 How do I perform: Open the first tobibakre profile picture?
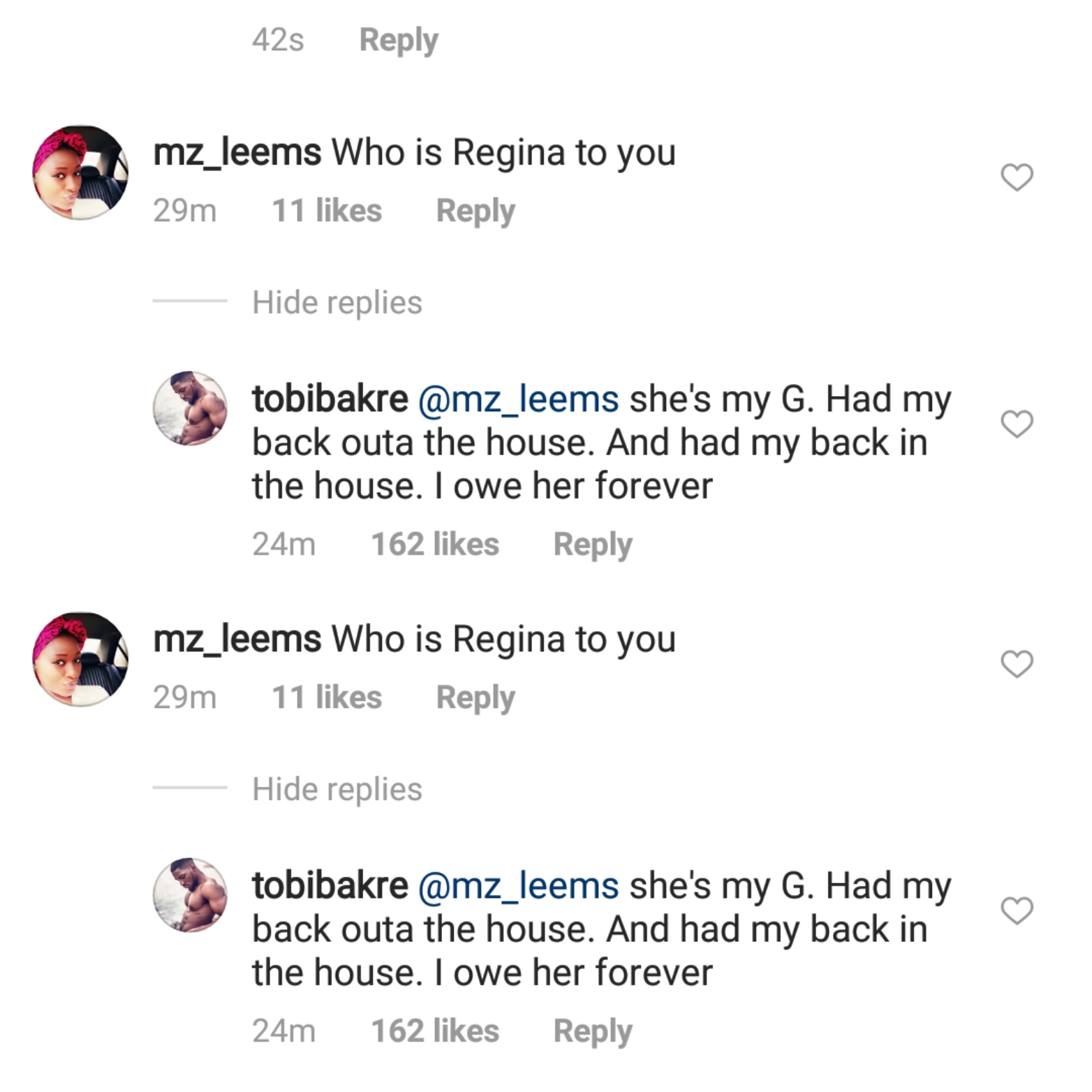pyautogui.click(x=190, y=408)
